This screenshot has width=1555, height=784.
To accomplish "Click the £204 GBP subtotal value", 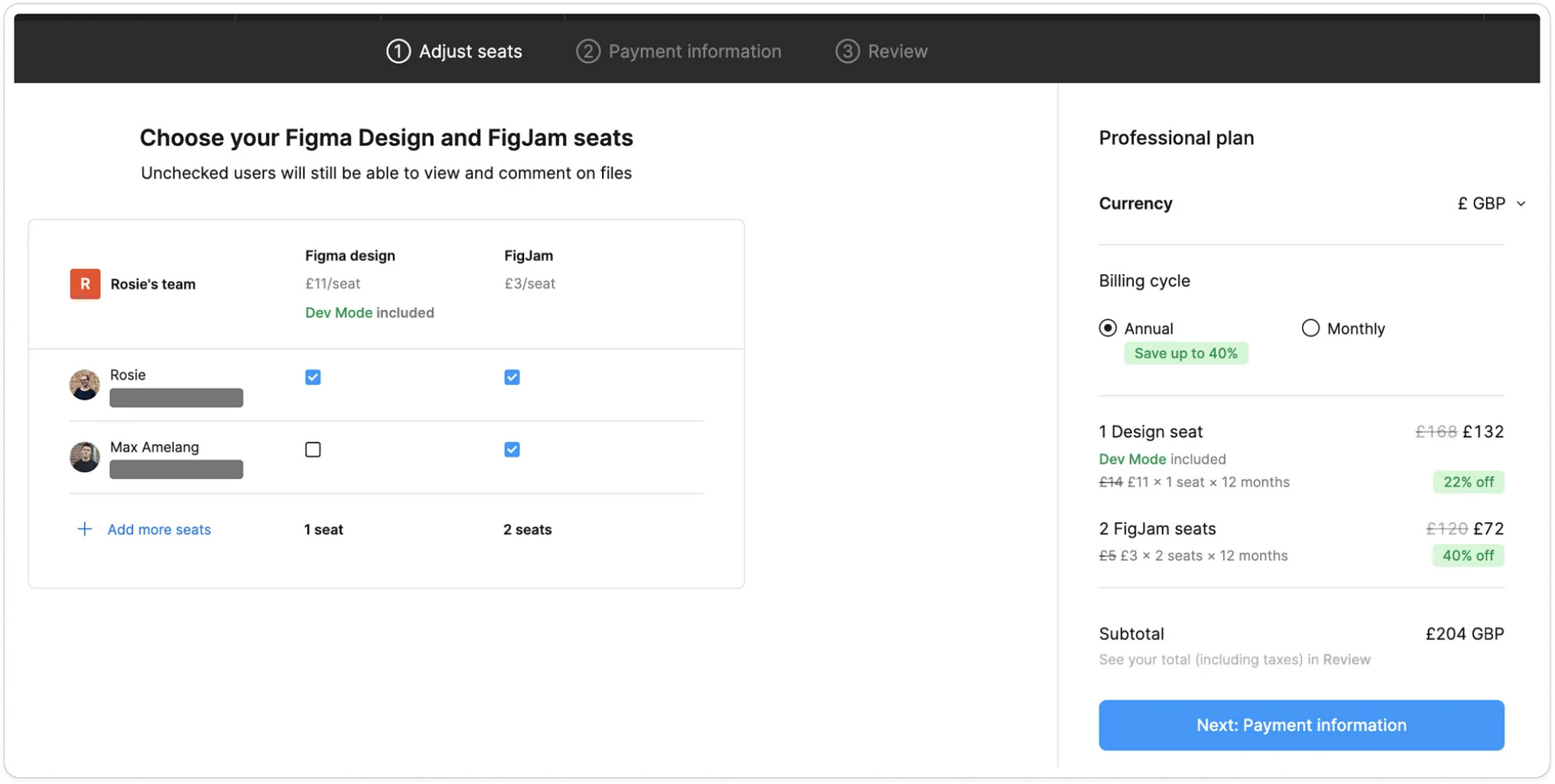I will pyautogui.click(x=1465, y=634).
